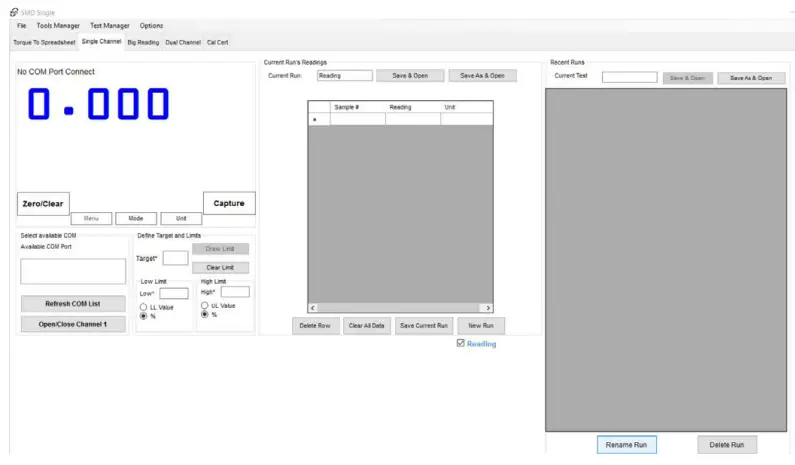Click the Clear Limit button
Image resolution: width=795 pixels, height=465 pixels.
point(220,268)
